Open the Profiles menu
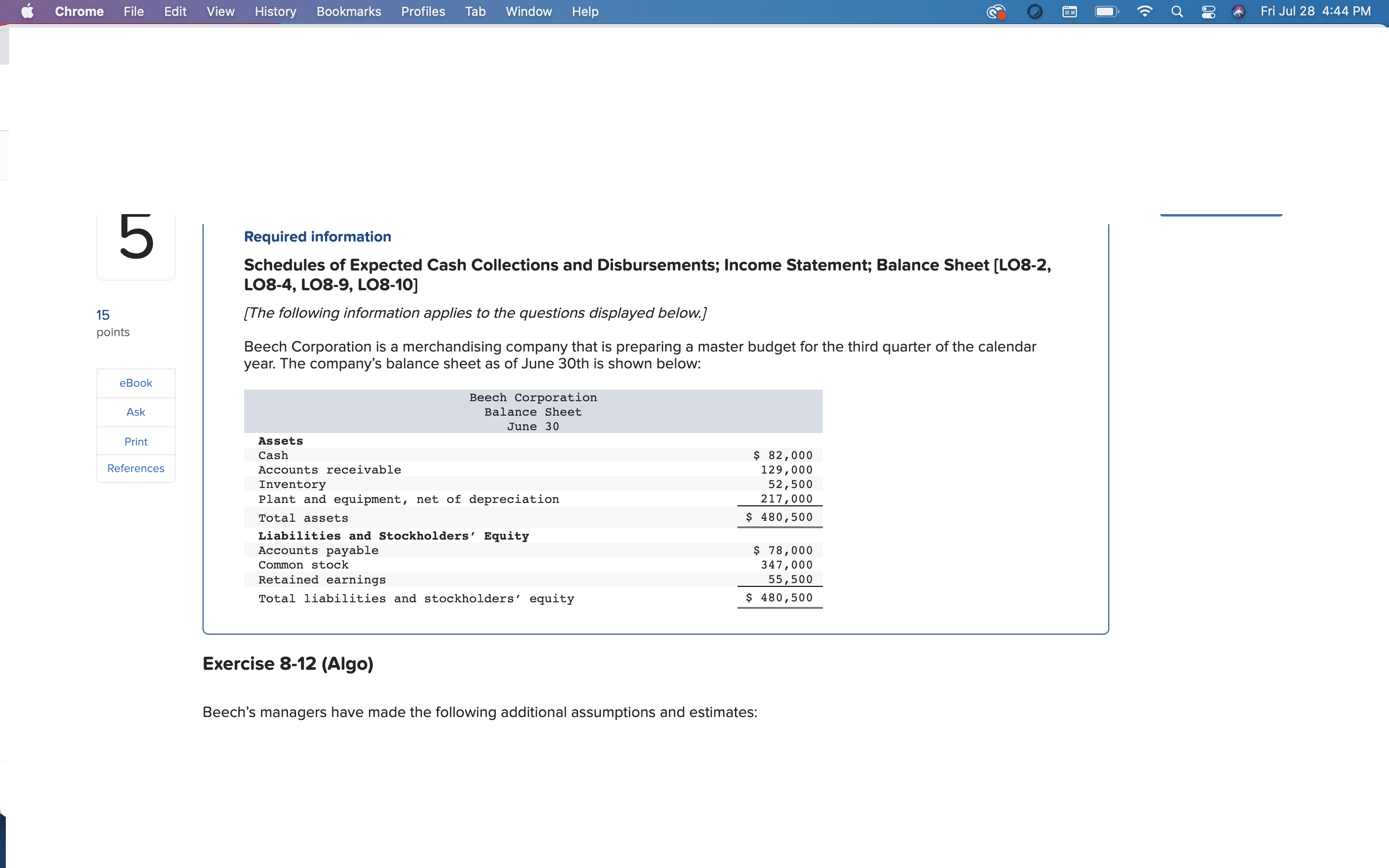 pyautogui.click(x=423, y=12)
